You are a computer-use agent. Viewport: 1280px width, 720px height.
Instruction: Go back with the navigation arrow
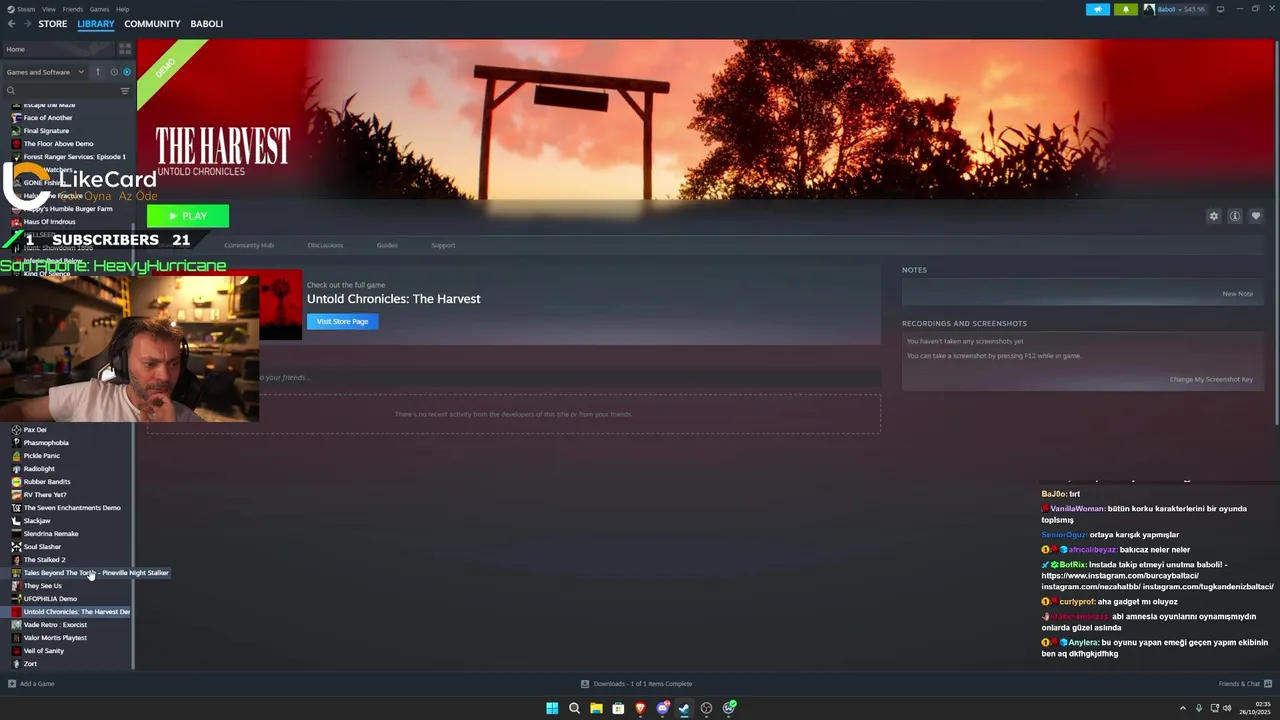tap(11, 24)
